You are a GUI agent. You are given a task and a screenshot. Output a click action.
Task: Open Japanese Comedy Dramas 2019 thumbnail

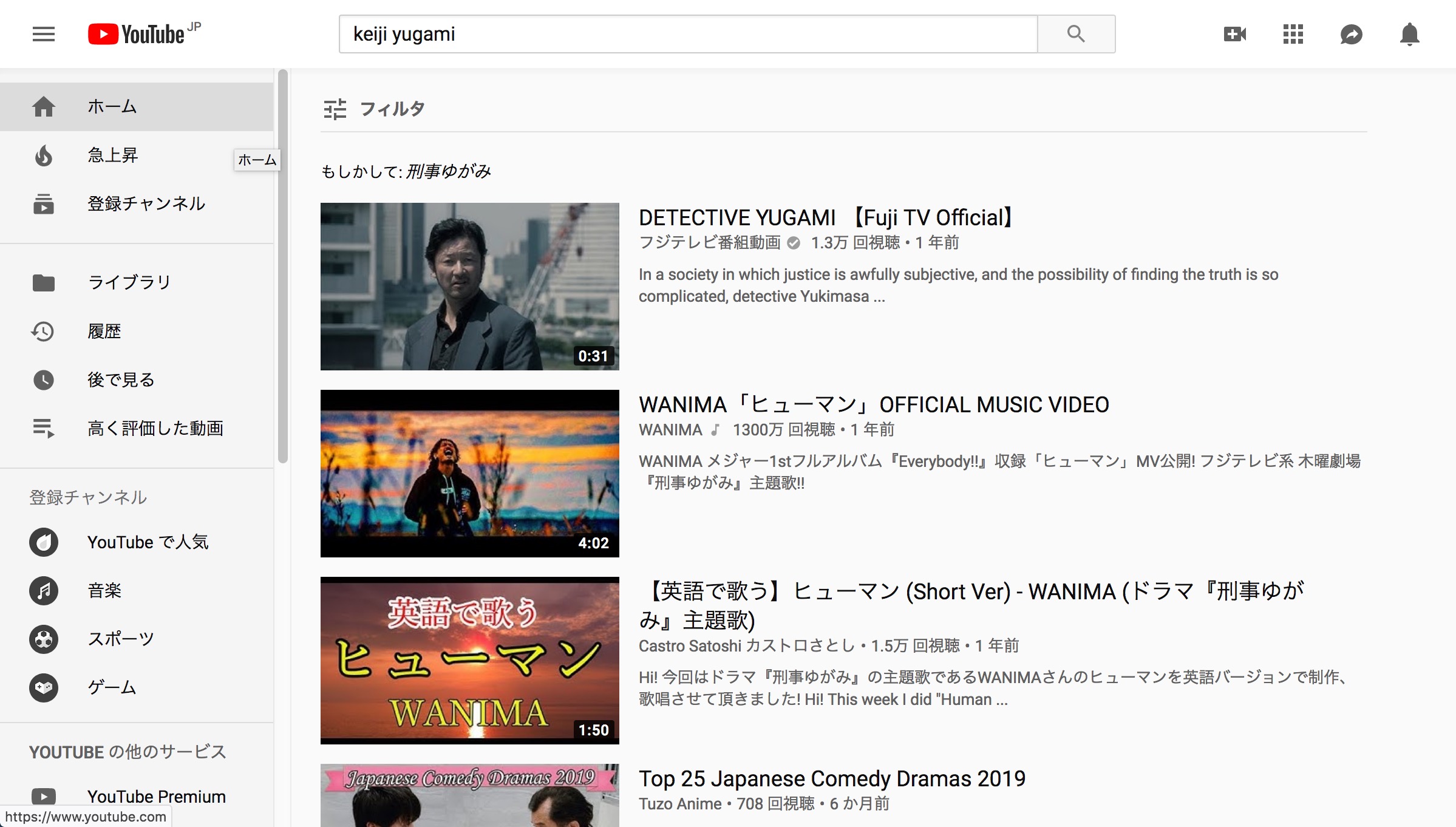click(x=470, y=795)
